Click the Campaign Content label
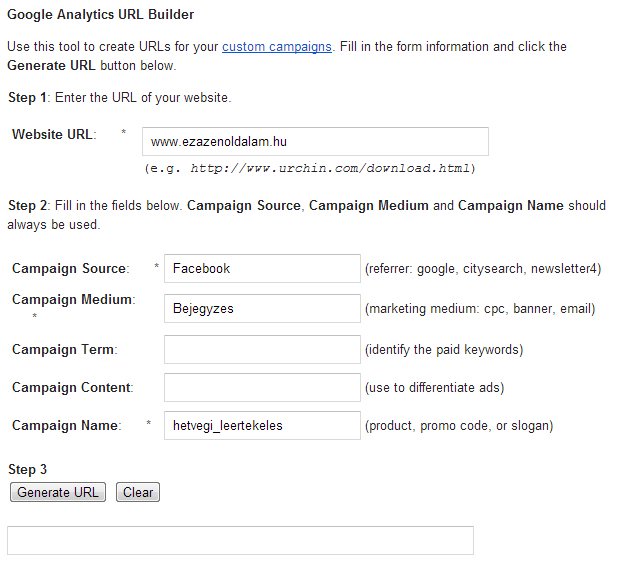The width and height of the screenshot is (625, 564). 72,387
